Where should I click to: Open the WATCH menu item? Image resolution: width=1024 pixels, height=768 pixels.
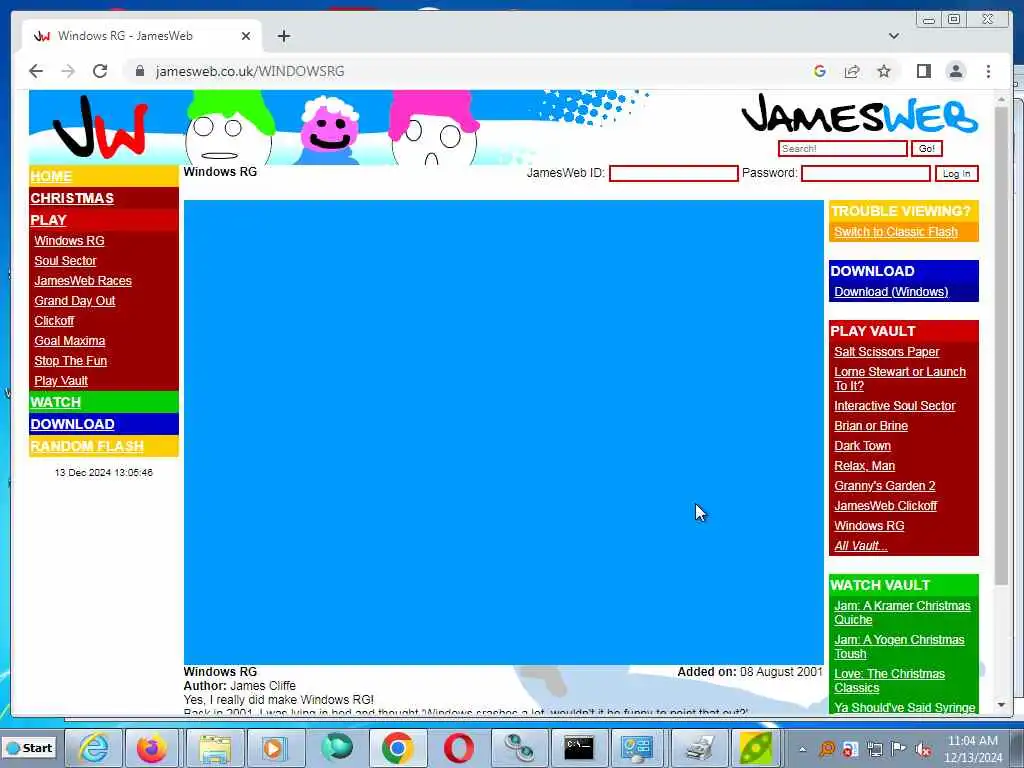coord(56,402)
